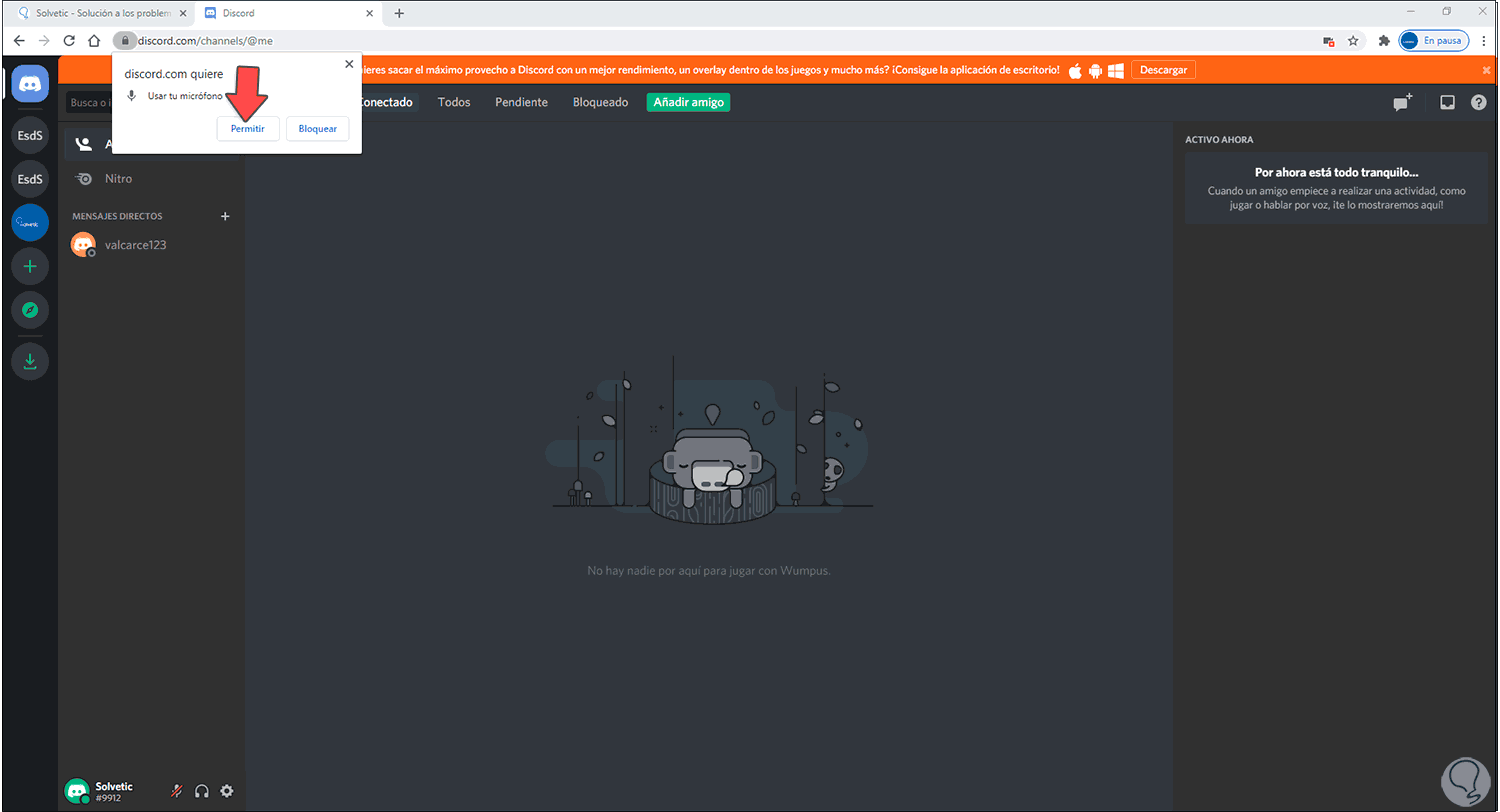
Task: Open the valcarce123 direct message
Action: coord(151,244)
